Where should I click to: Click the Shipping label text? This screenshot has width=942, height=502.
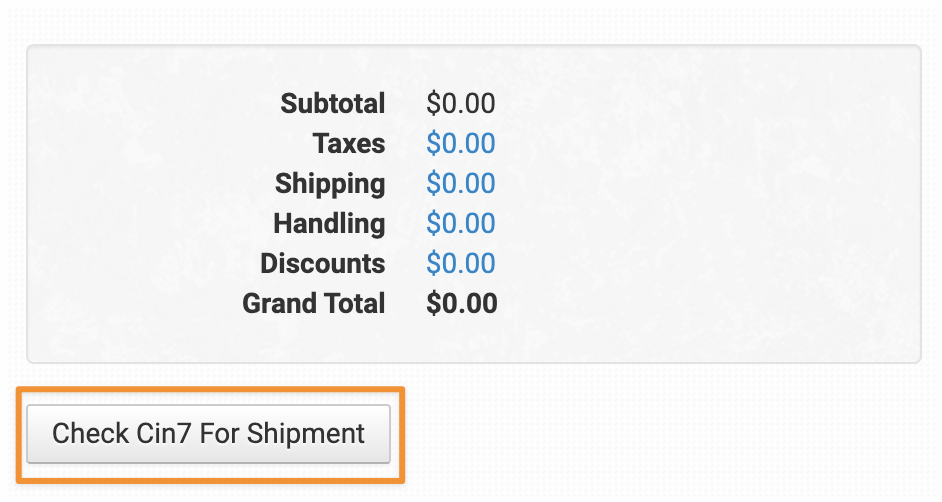click(330, 184)
